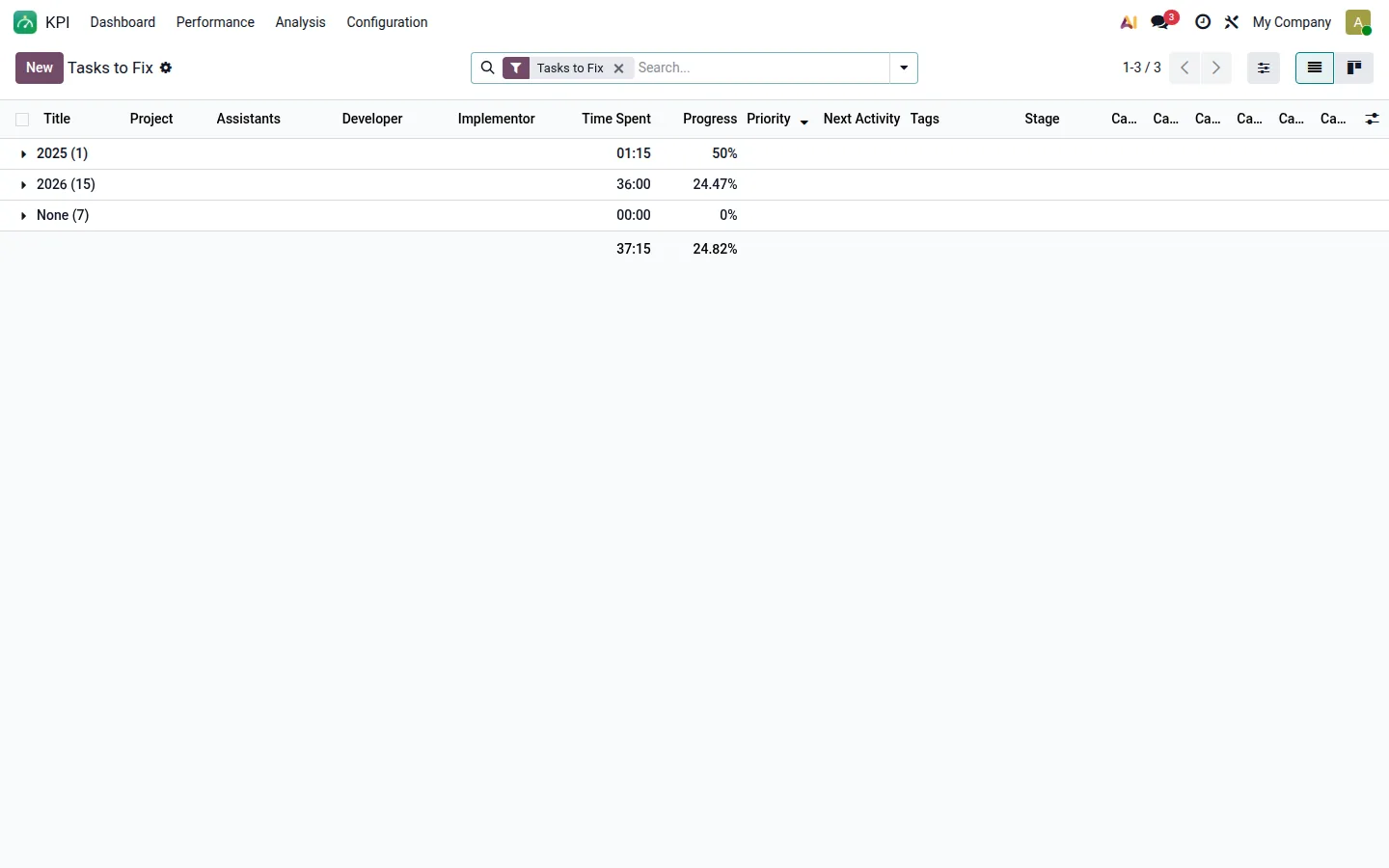Image resolution: width=1389 pixels, height=868 pixels.
Task: Open the Analysis menu
Action: 300,22
